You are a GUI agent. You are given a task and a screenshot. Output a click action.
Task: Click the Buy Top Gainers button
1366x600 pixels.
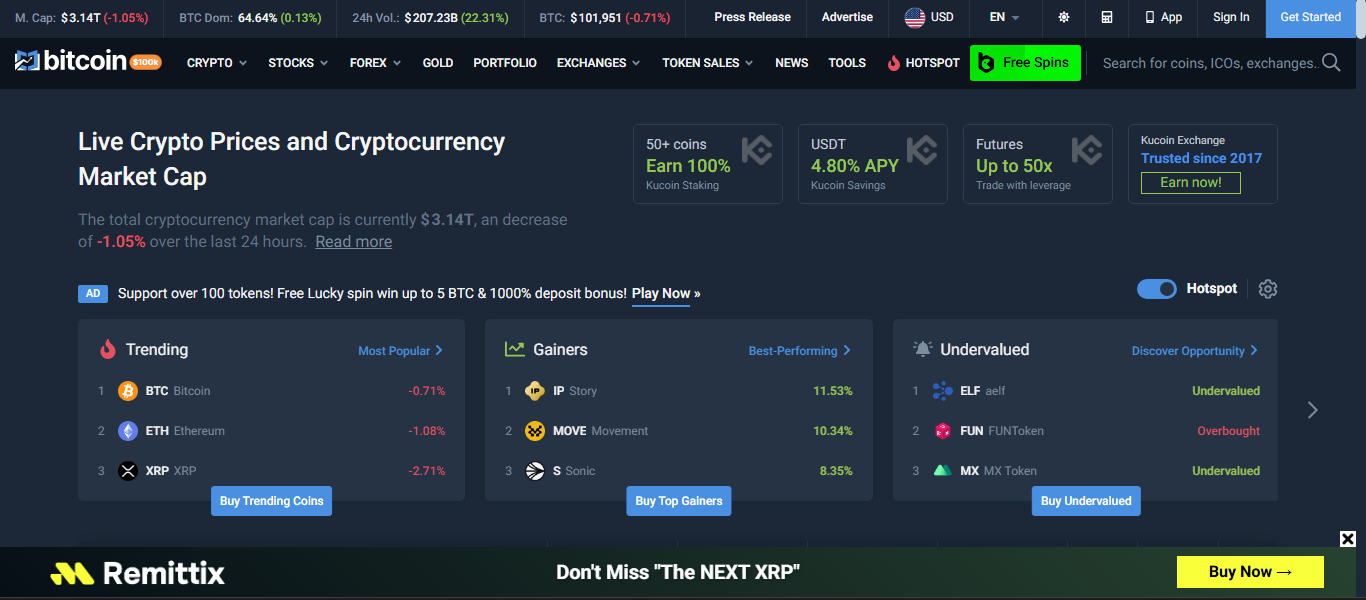tap(679, 501)
